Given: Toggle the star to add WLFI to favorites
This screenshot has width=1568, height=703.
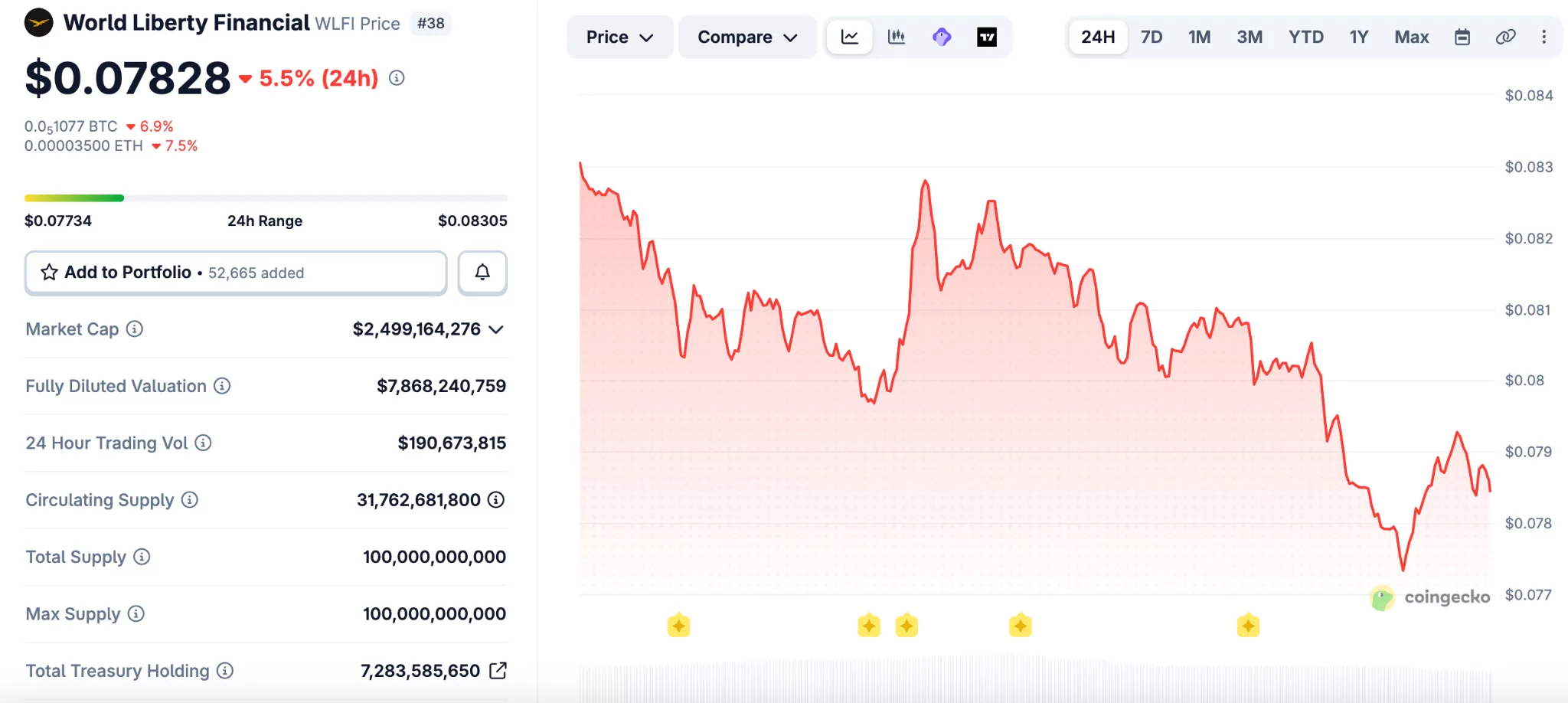Looking at the screenshot, I should (x=48, y=272).
